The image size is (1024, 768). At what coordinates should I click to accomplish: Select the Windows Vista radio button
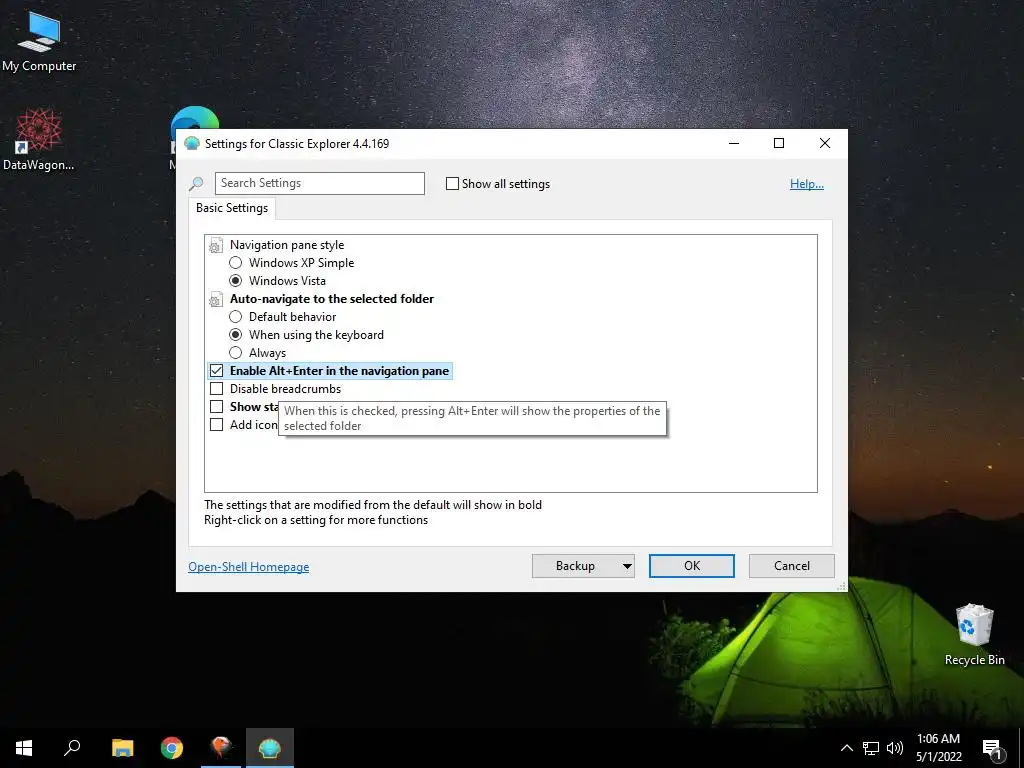coord(236,281)
